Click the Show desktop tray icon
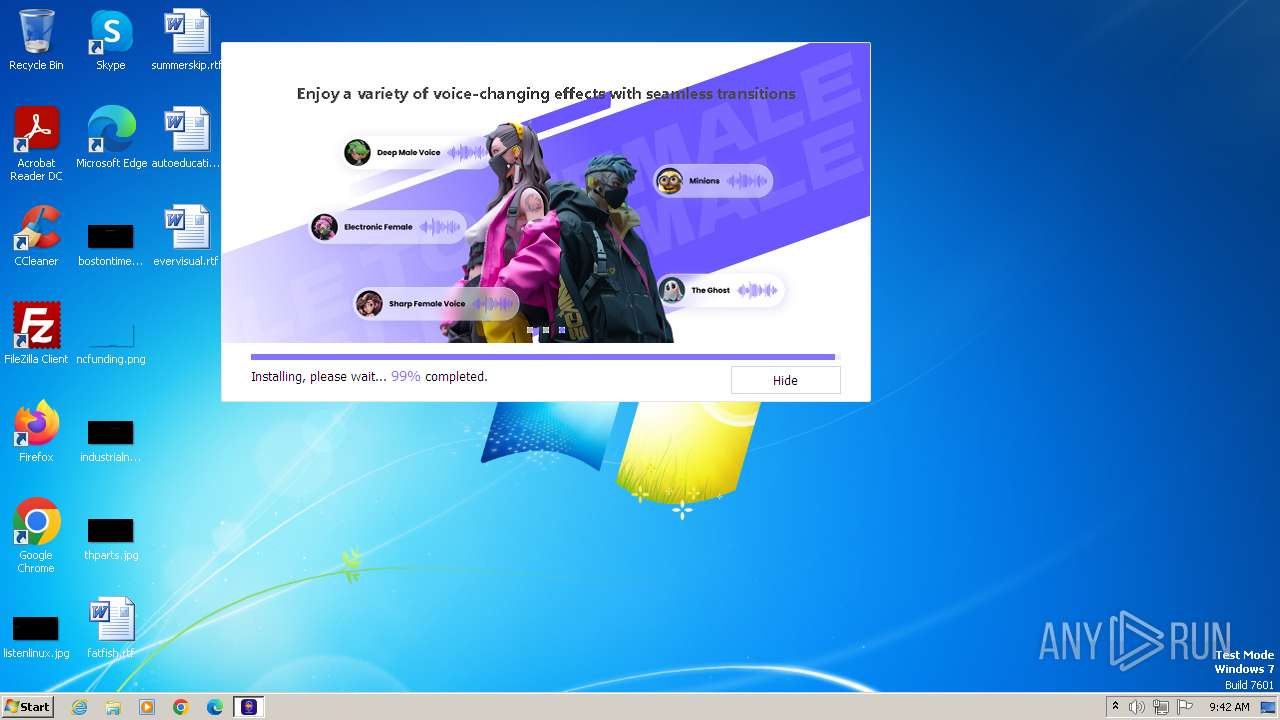This screenshot has height=720, width=1280. coord(1269,707)
